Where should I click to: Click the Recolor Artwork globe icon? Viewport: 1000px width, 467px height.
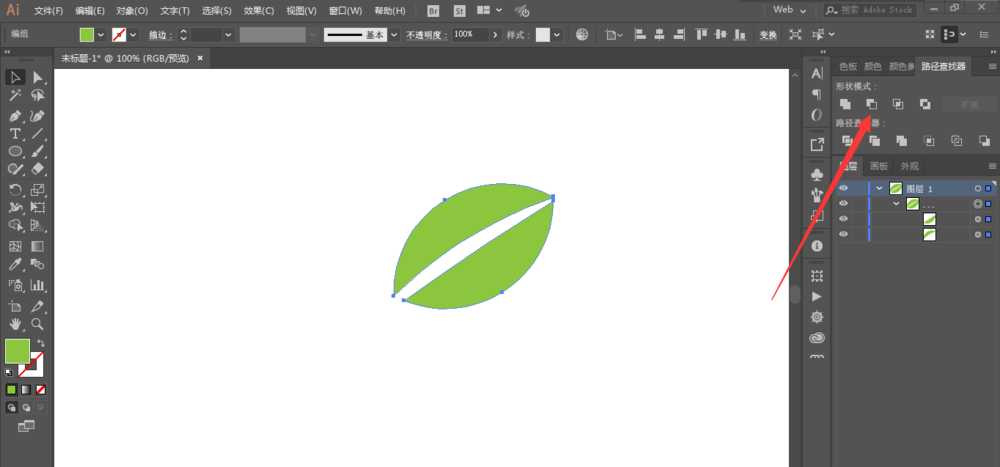582,34
